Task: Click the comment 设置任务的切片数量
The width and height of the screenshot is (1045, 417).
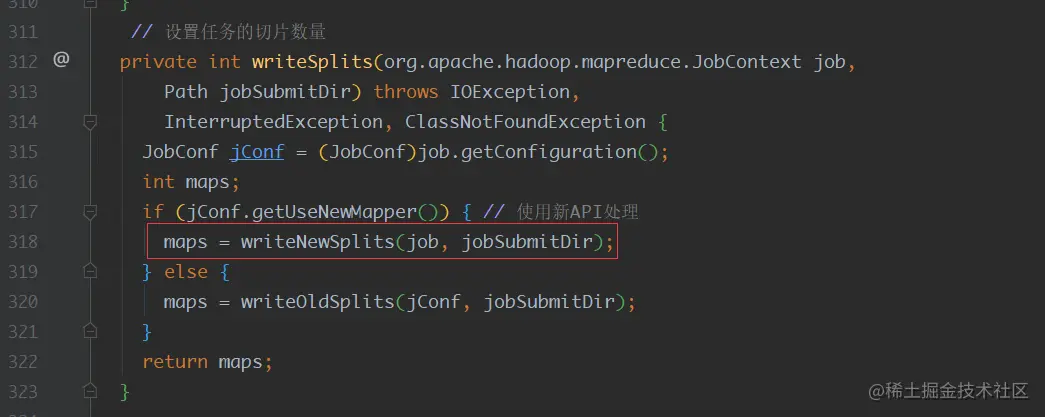Action: coord(245,31)
